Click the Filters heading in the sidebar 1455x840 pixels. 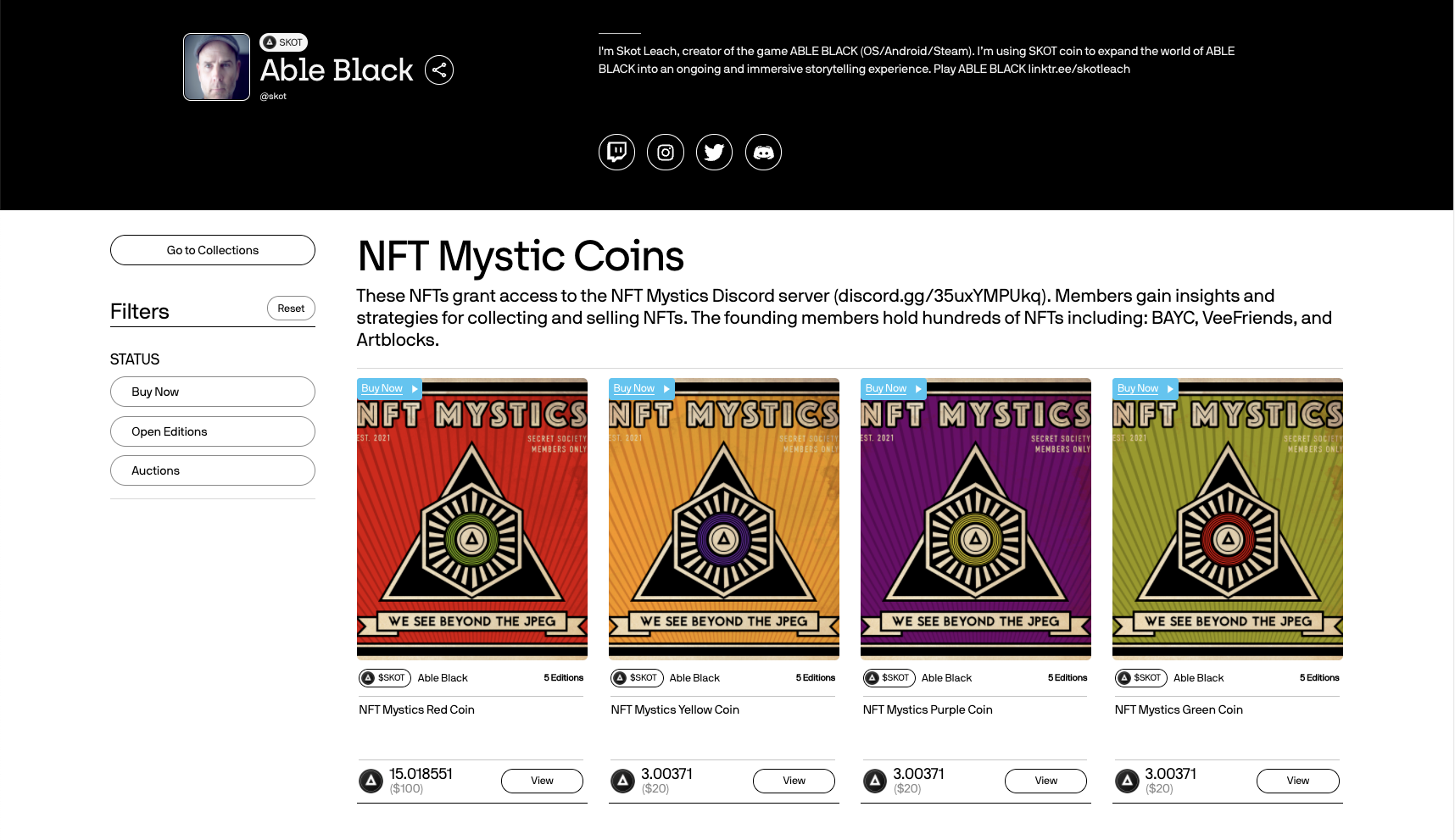[140, 311]
